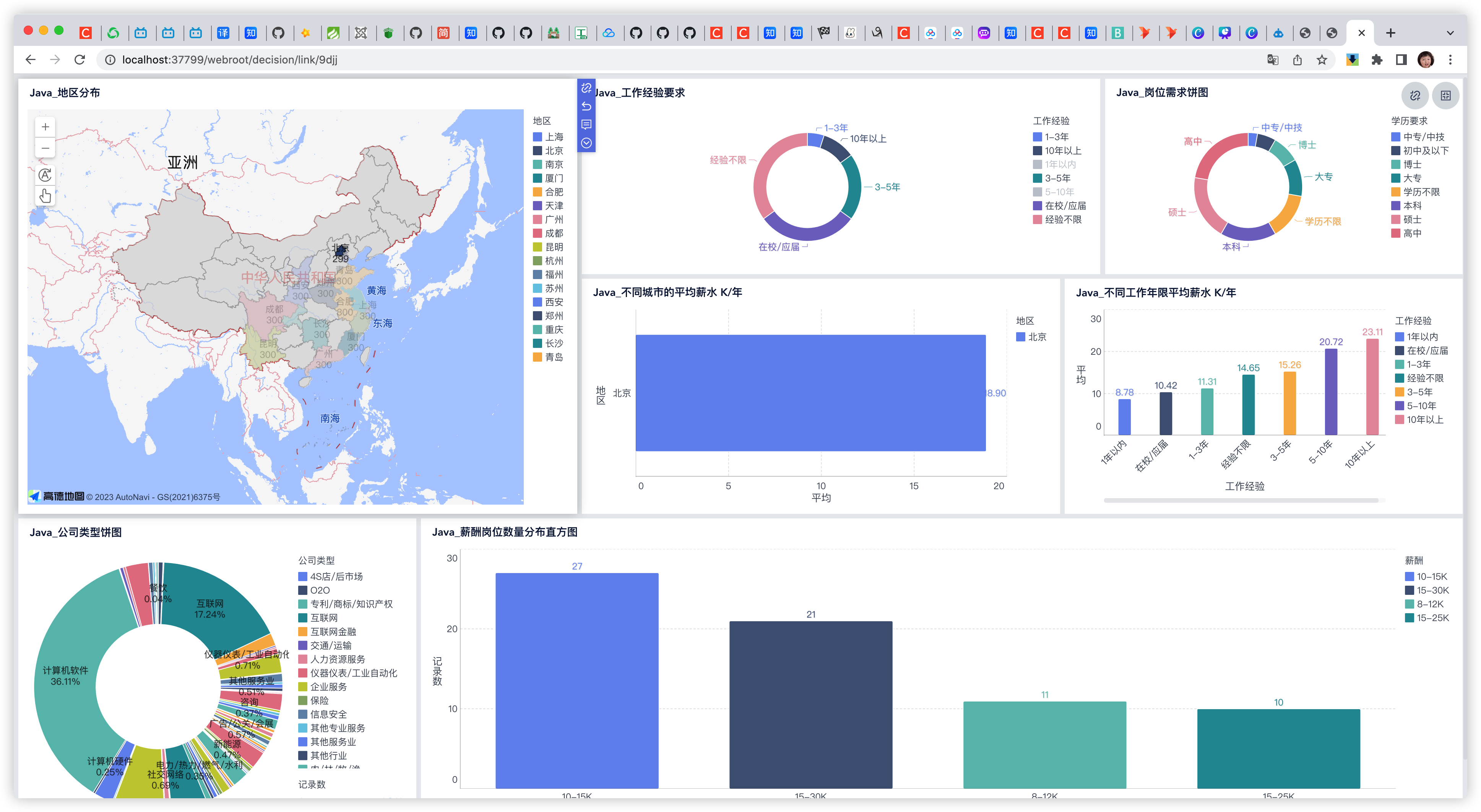This screenshot has width=1481, height=812.
Task: Open the Chrome tab list chevron
Action: click(1450, 33)
